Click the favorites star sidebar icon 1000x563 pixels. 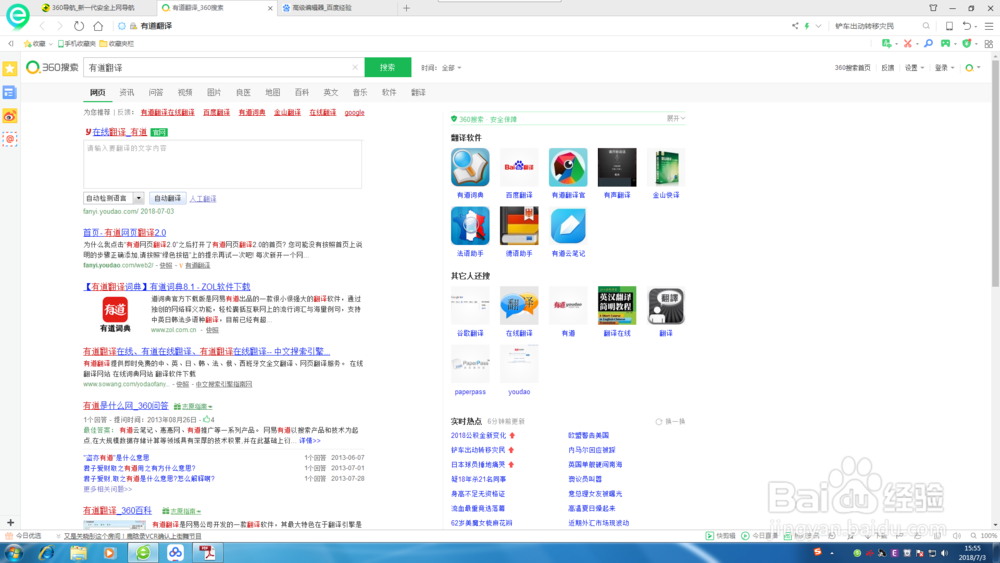click(10, 68)
